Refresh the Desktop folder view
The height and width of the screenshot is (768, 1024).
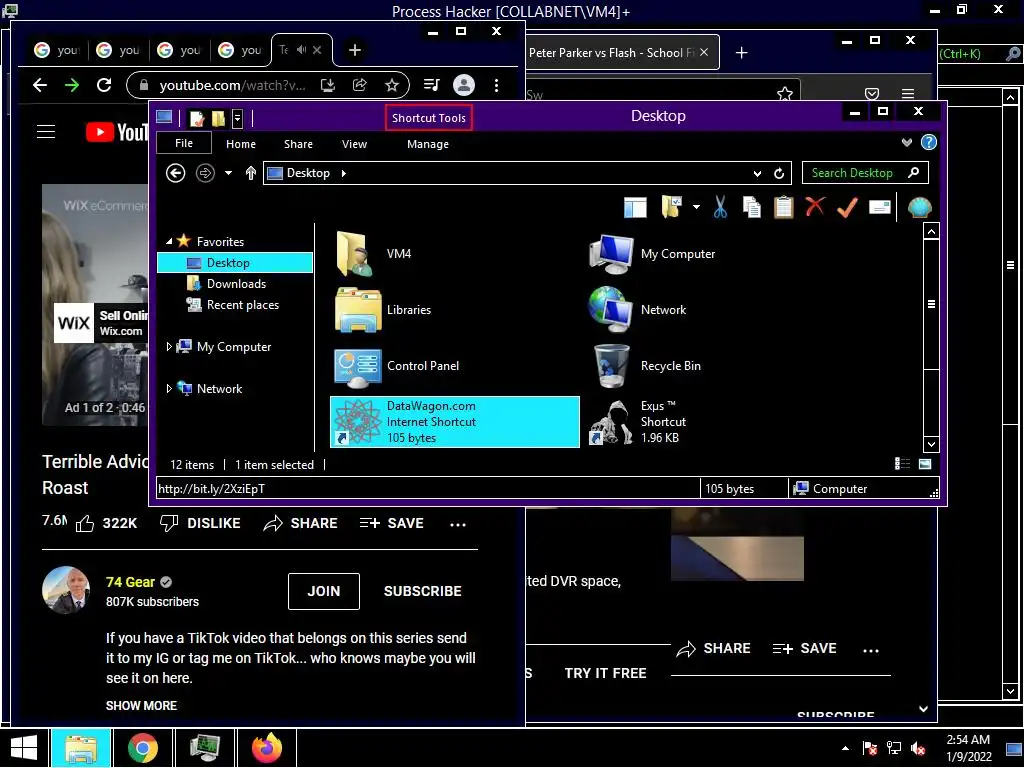779,173
